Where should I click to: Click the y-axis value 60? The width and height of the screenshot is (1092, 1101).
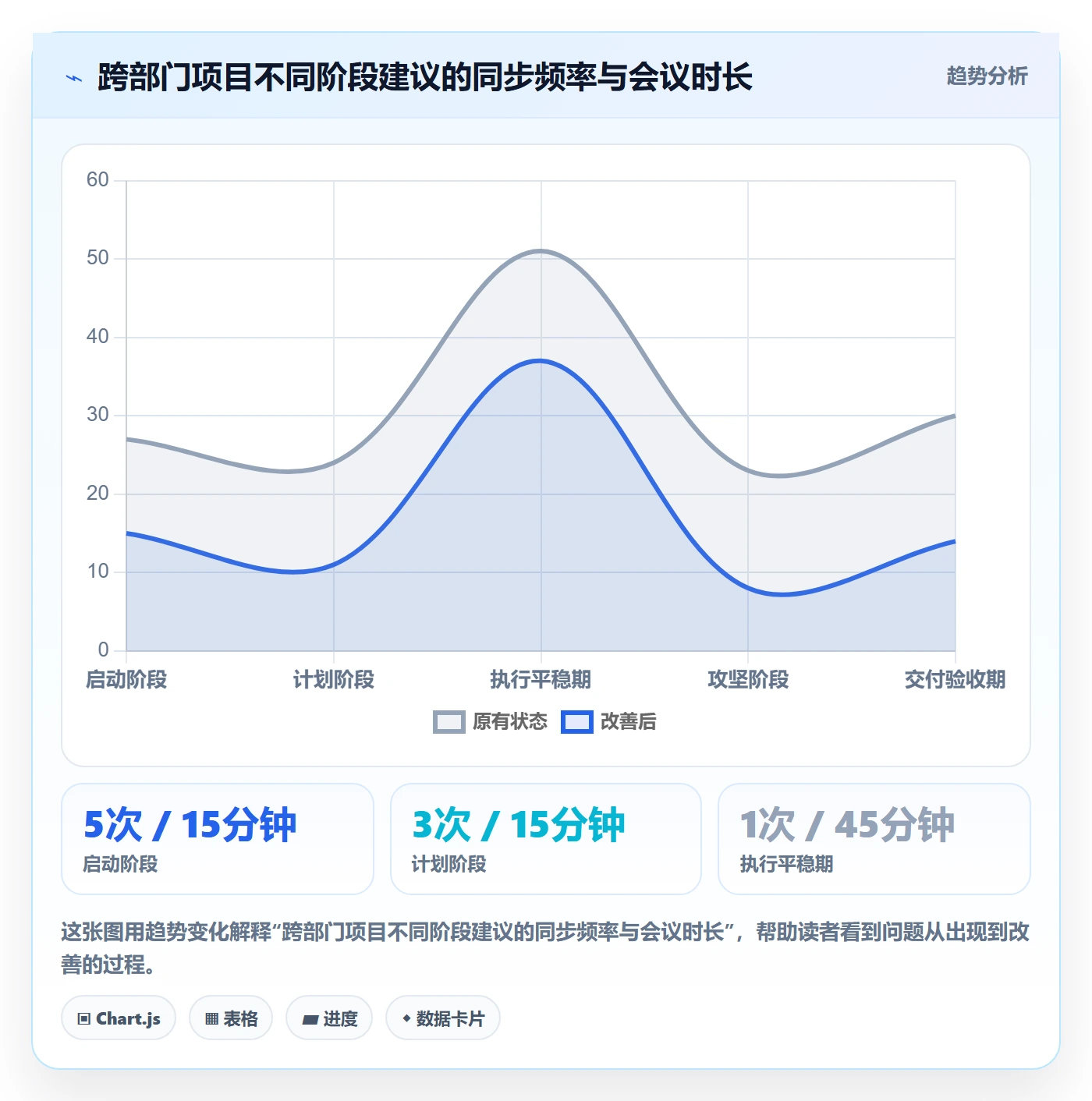97,180
